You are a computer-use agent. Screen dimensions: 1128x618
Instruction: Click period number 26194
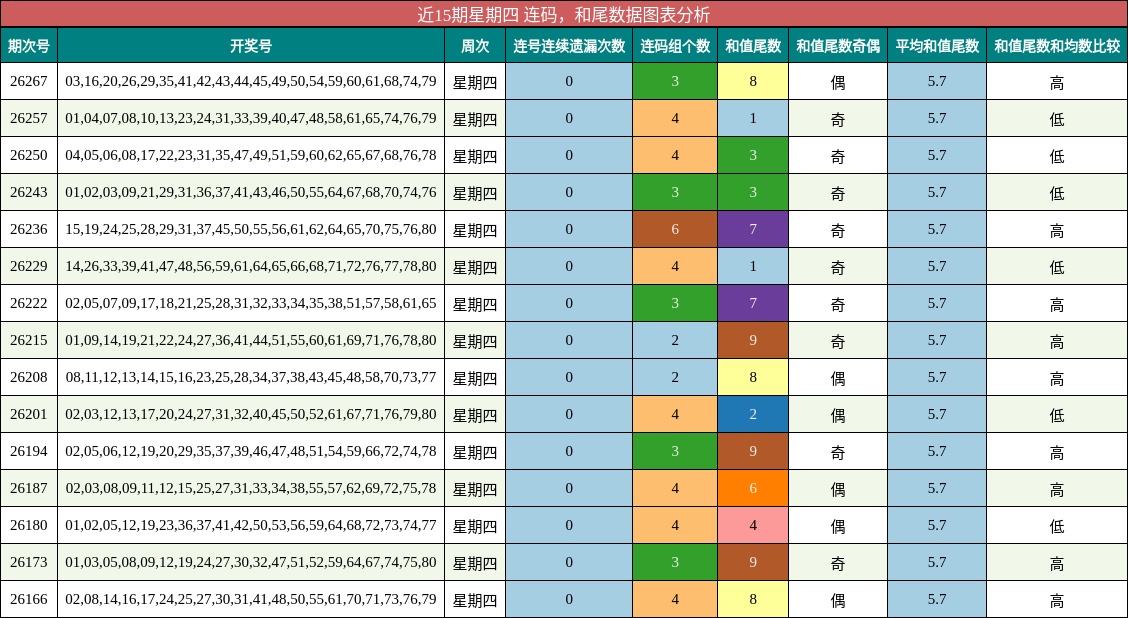point(29,452)
